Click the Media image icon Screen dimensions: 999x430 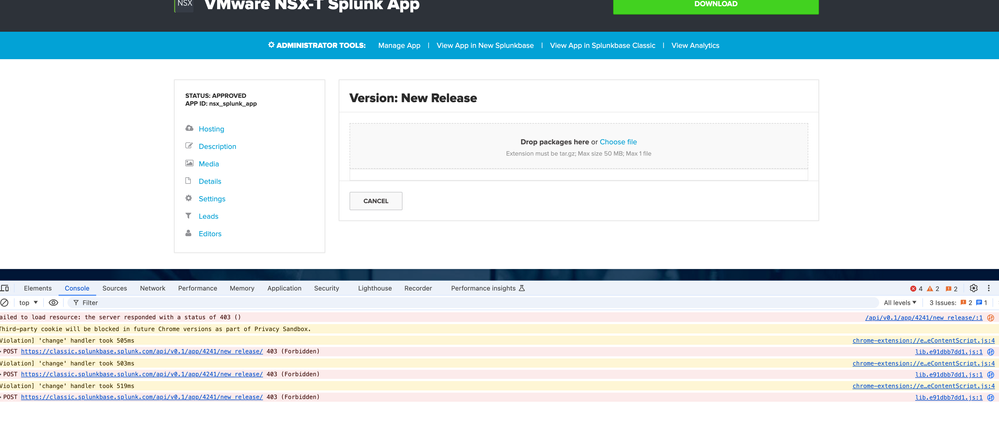[189, 163]
